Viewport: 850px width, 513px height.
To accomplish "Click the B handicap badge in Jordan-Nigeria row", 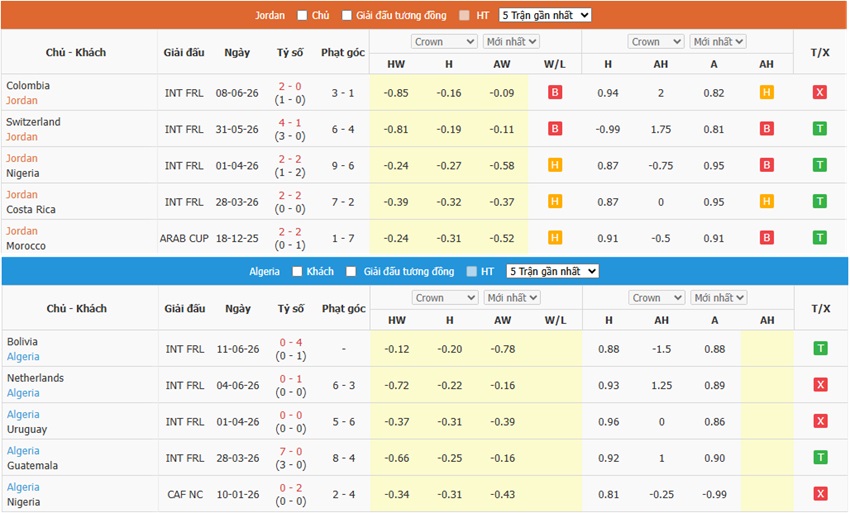I will tap(766, 165).
